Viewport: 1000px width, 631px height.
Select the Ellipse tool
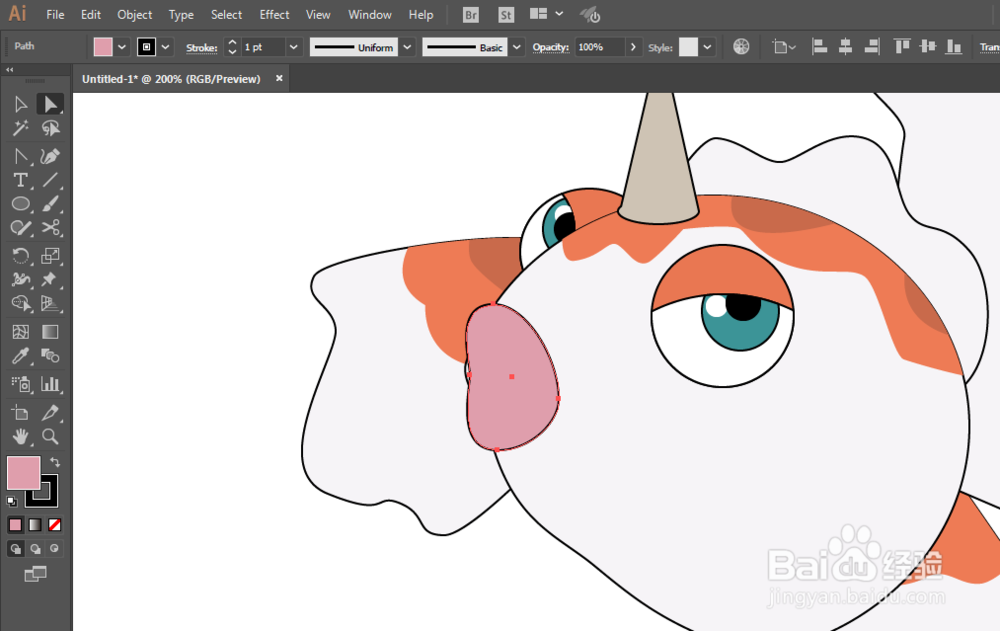20,204
